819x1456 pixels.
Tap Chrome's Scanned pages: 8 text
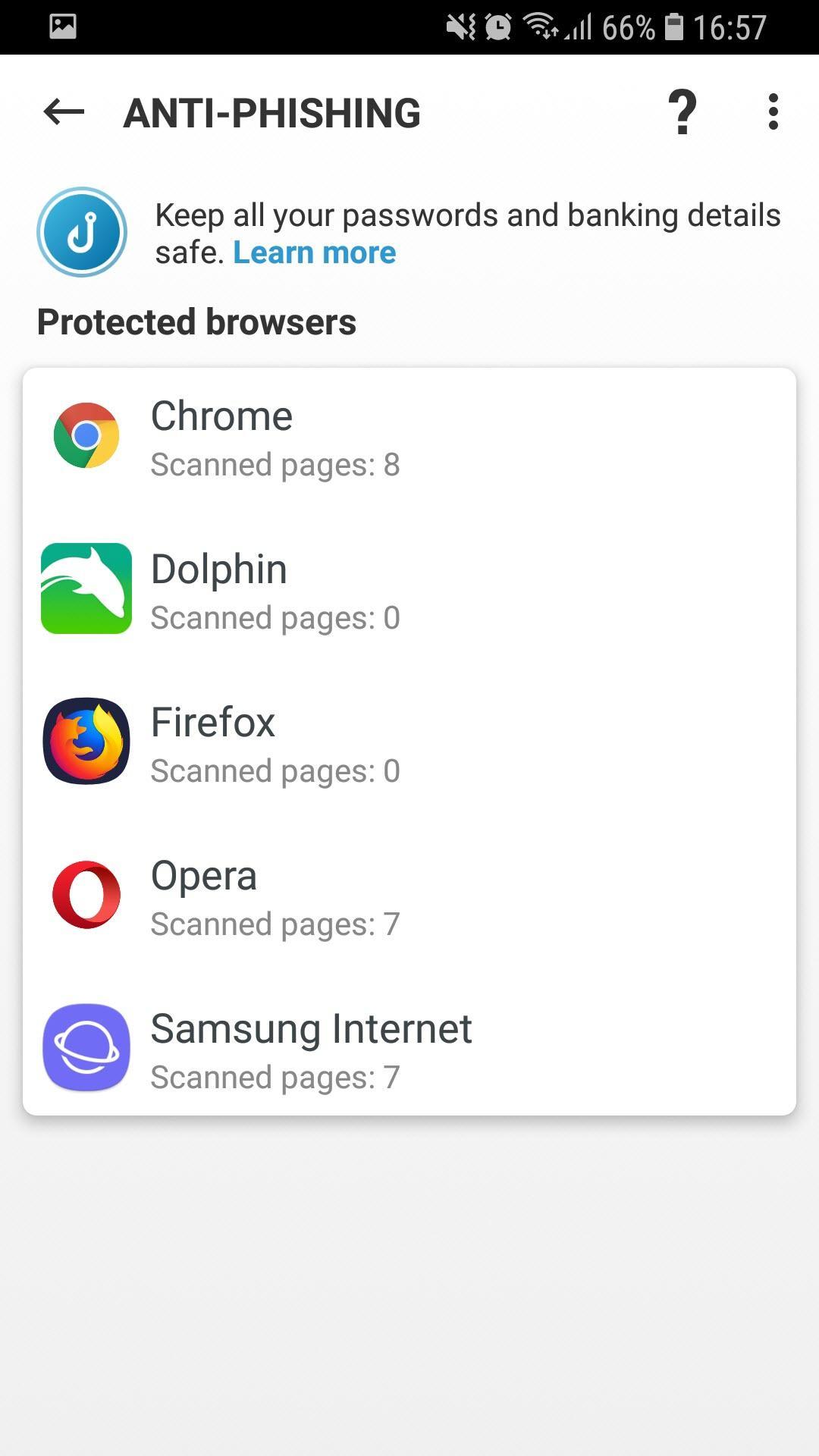coord(275,465)
